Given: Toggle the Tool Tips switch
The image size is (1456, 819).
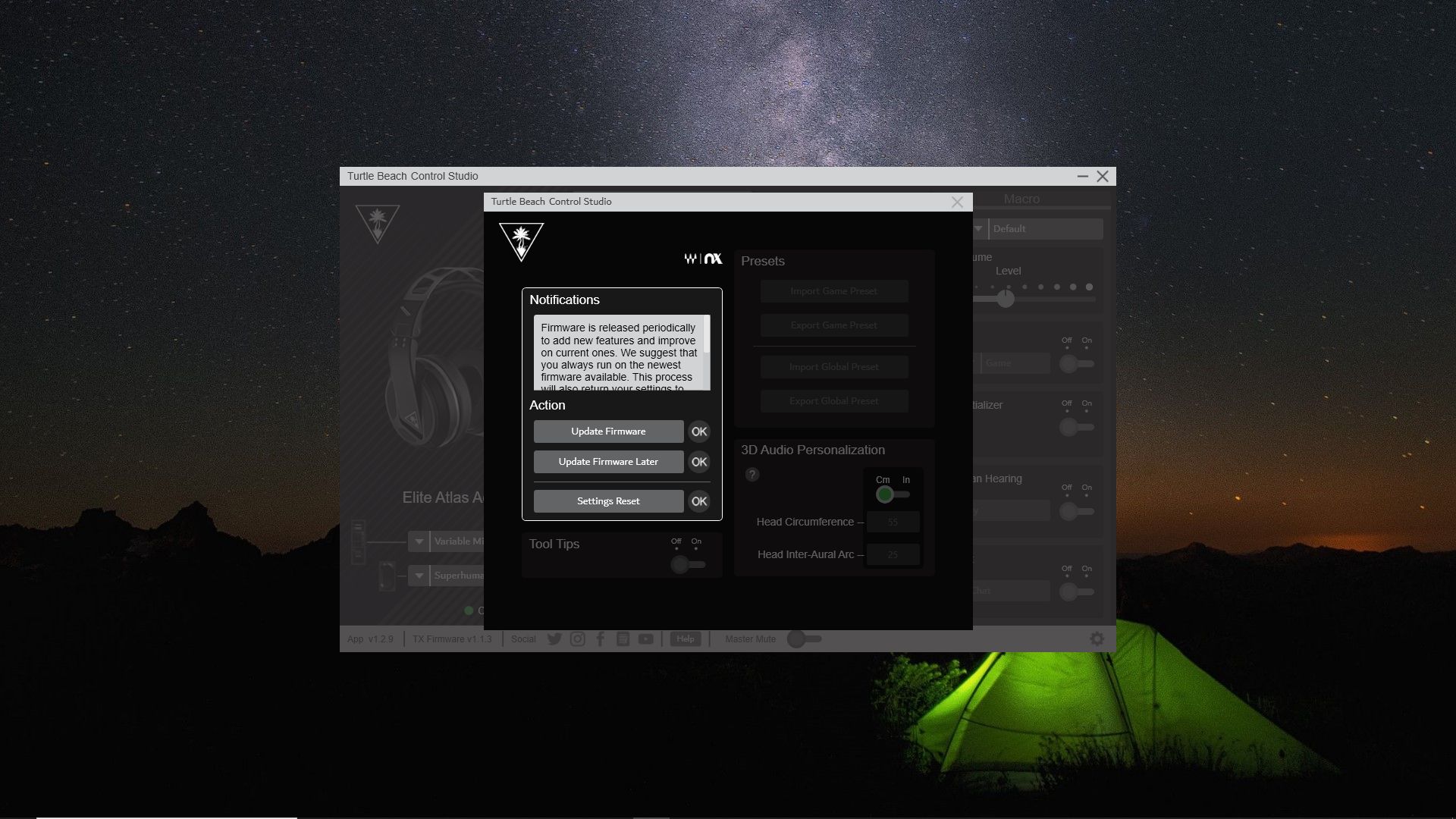Looking at the screenshot, I should (687, 564).
